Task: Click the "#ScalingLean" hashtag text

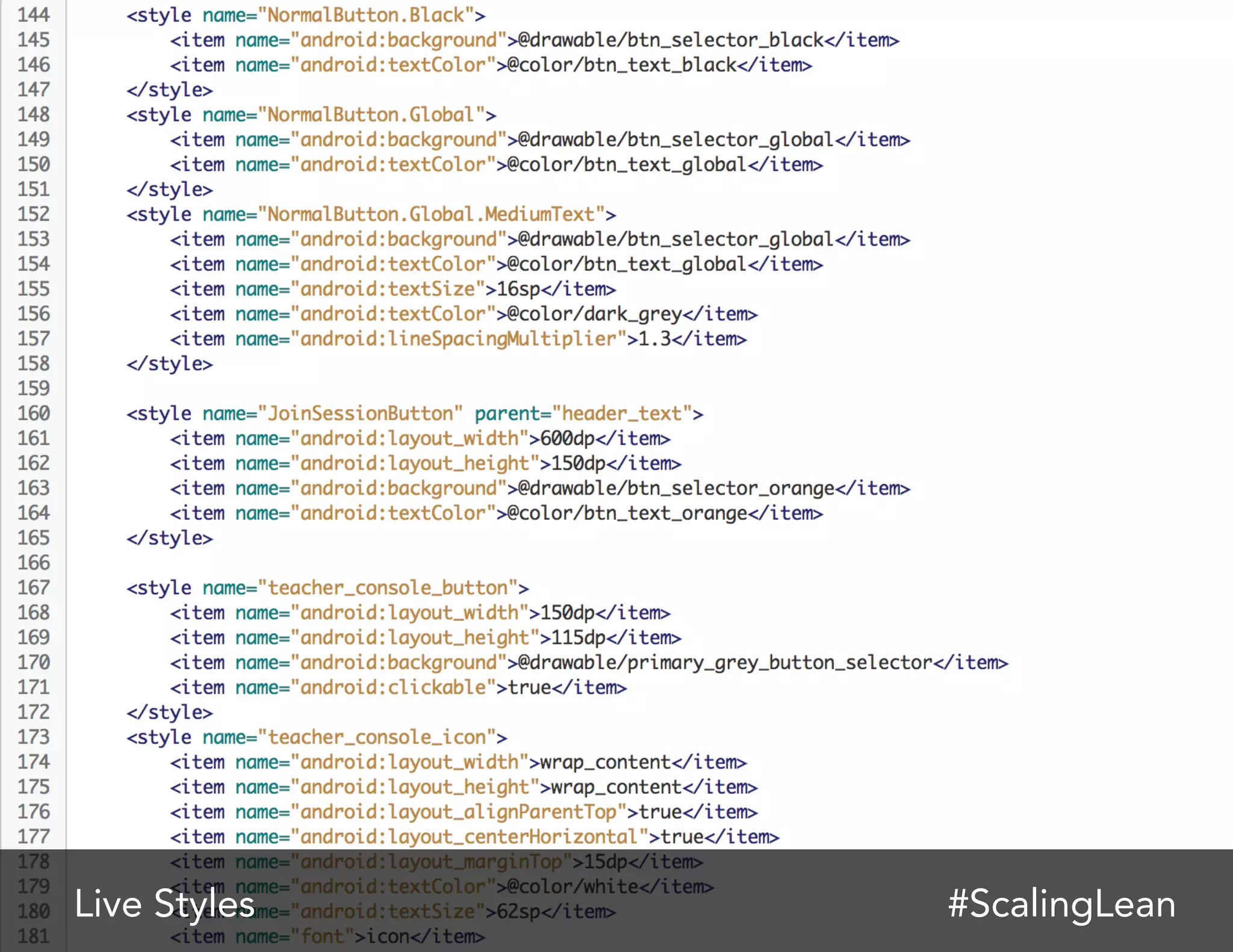Action: coord(1062,904)
